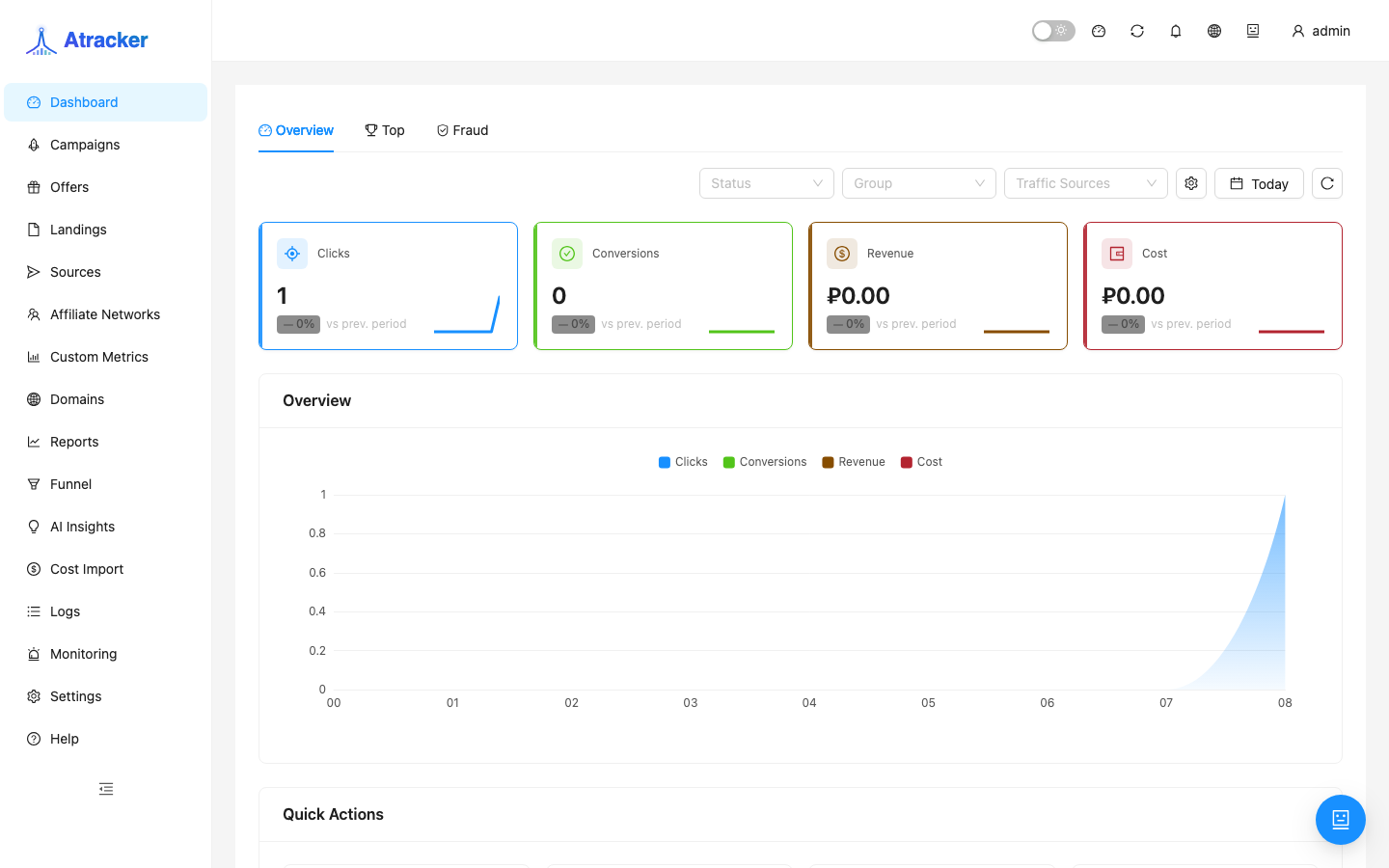Open Dashboard in the sidebar
The width and height of the screenshot is (1389, 868).
tap(106, 102)
